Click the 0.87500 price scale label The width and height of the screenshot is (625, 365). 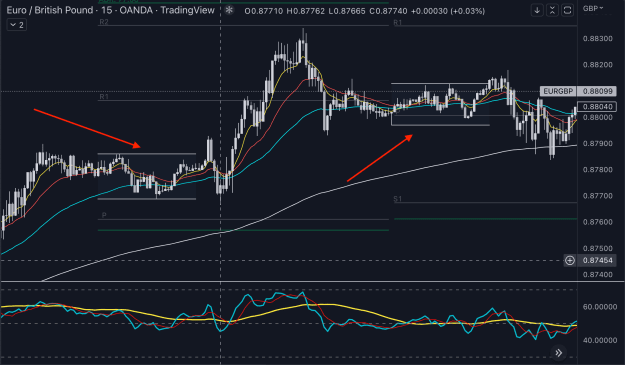pos(597,248)
